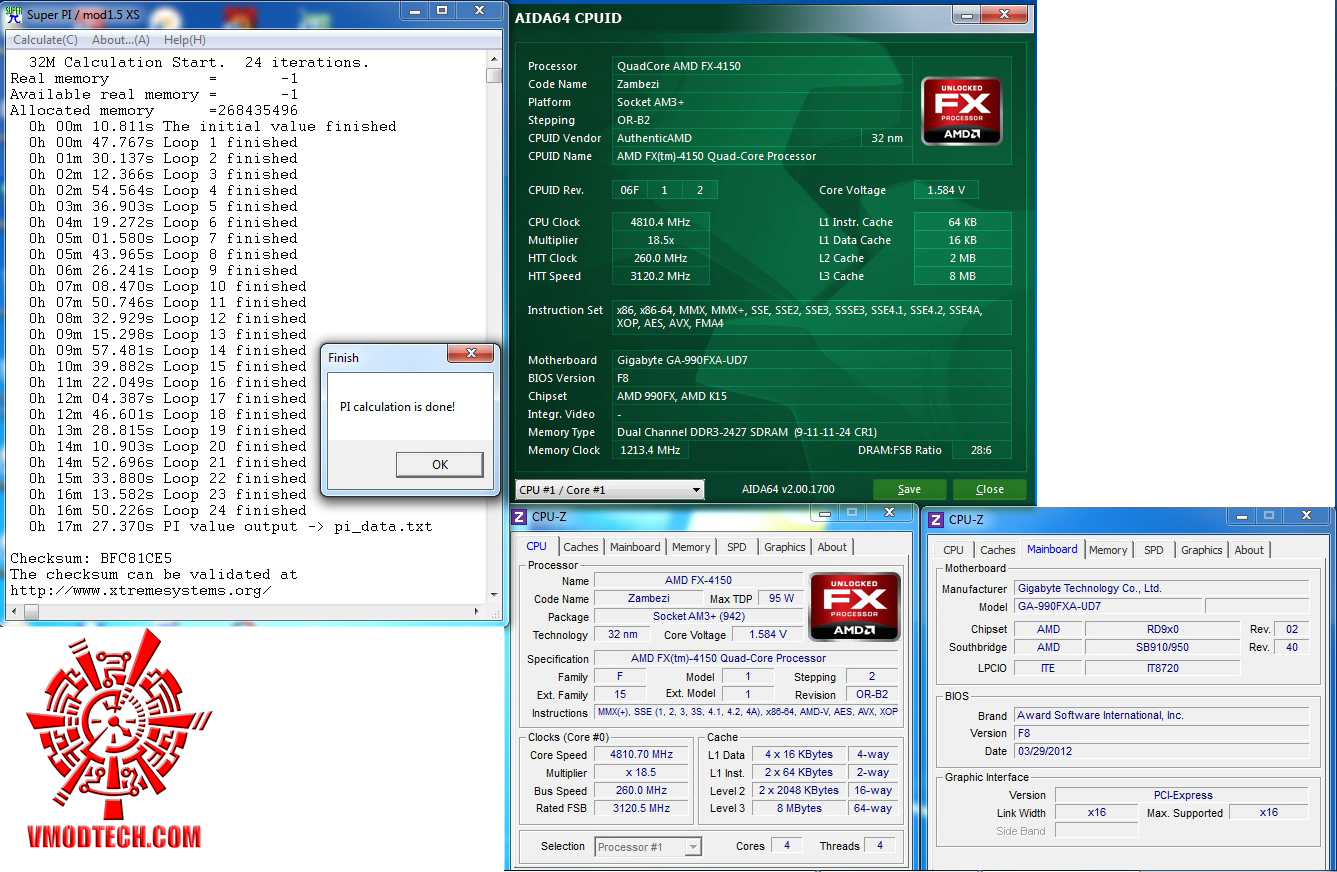Select the Caches tab in the processor-details CPU-Z window
The width and height of the screenshot is (1337, 872).
point(581,547)
